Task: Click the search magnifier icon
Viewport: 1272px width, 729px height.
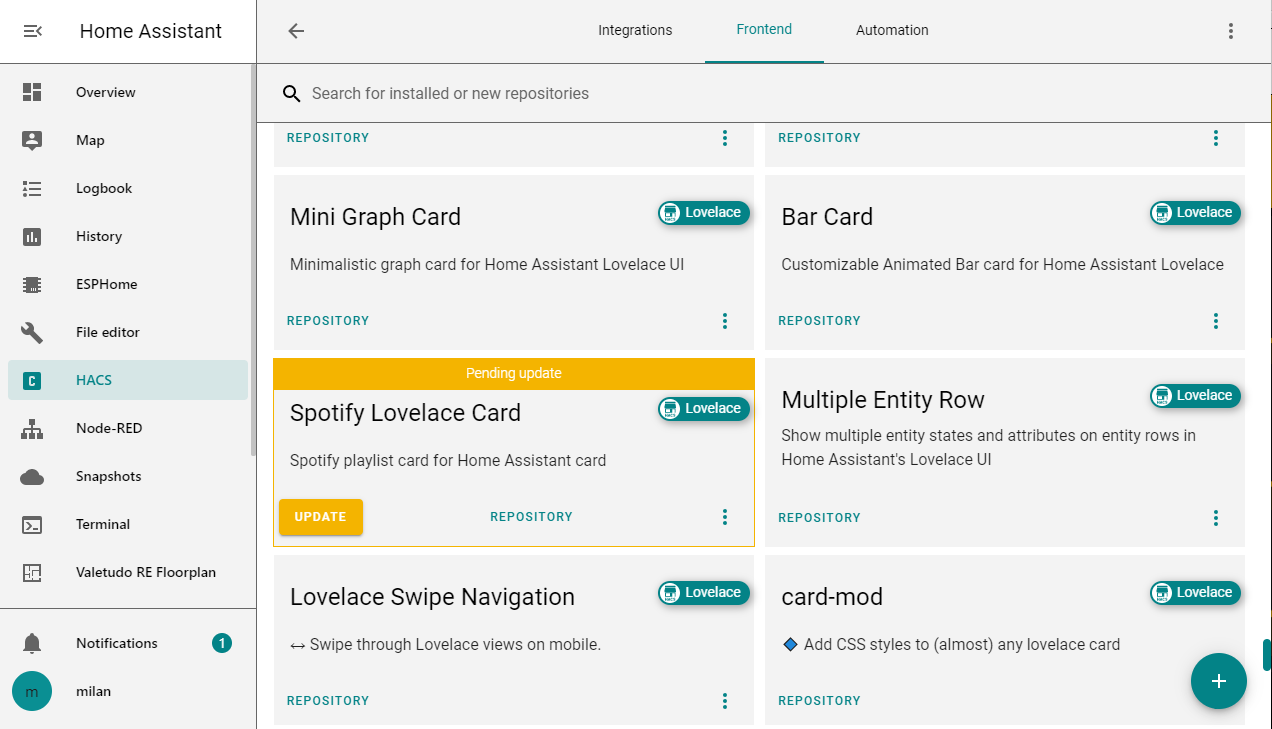Action: point(292,93)
